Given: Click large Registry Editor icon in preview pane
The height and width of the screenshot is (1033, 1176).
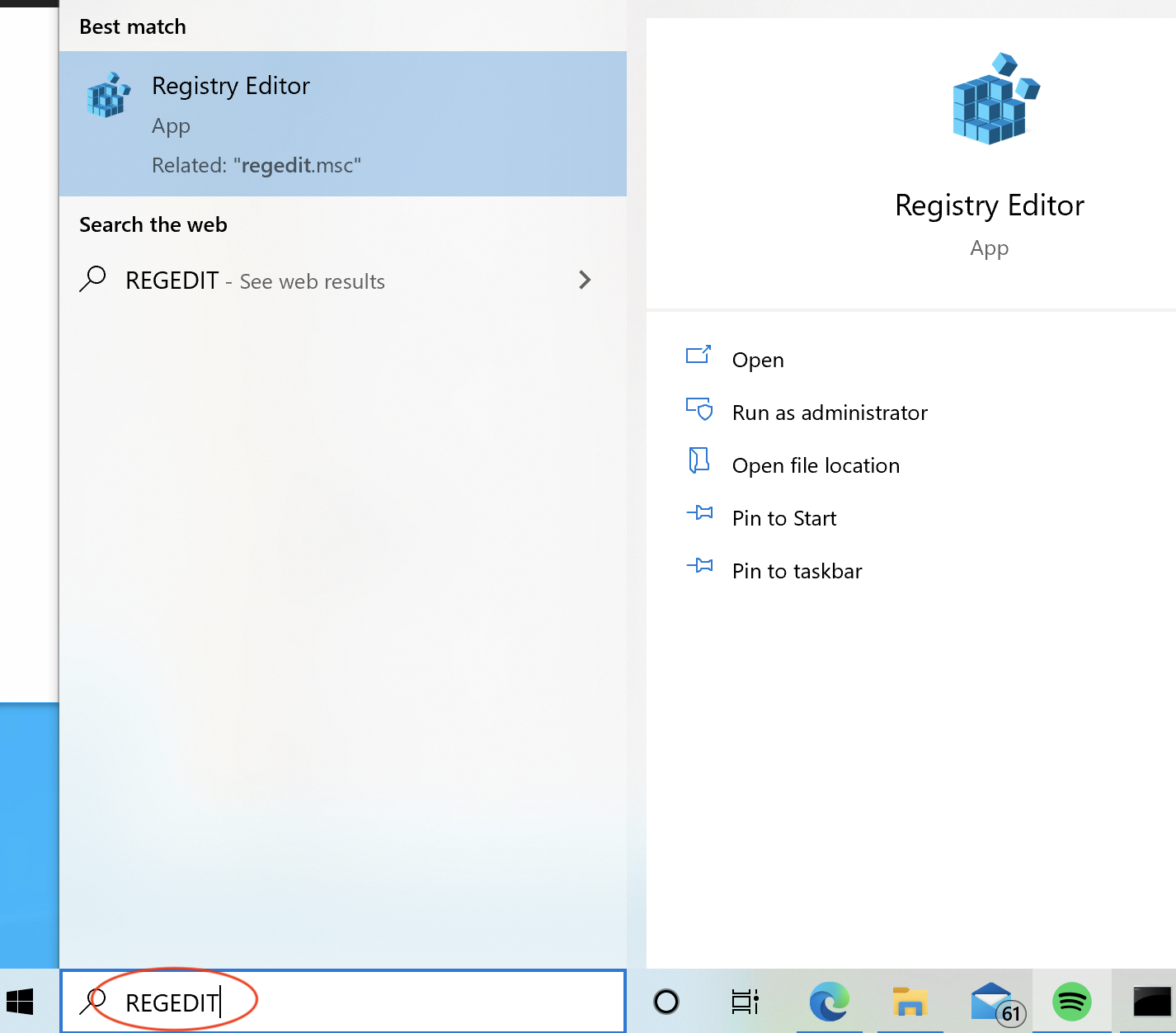Looking at the screenshot, I should (995, 101).
